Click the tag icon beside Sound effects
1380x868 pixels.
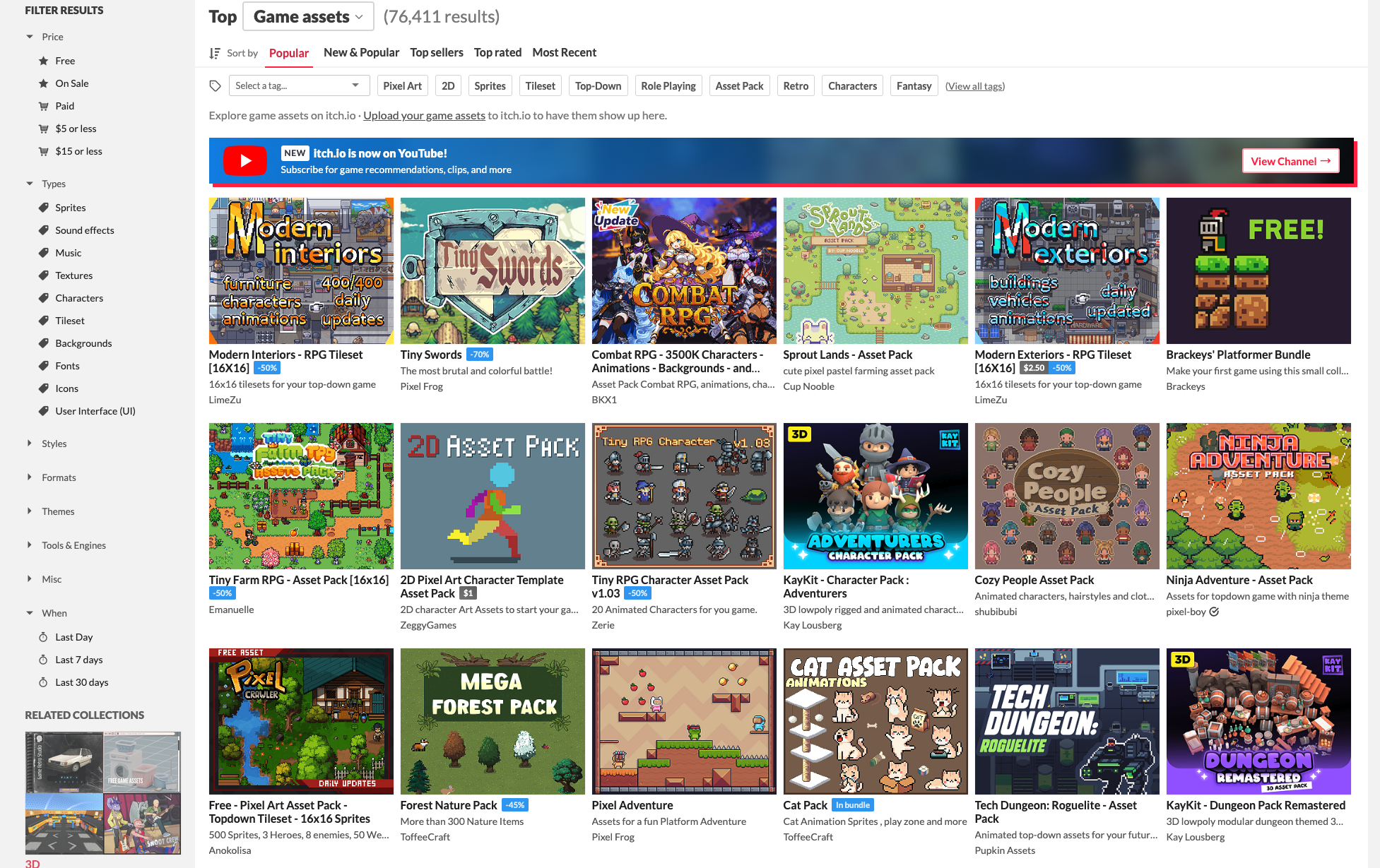44,230
